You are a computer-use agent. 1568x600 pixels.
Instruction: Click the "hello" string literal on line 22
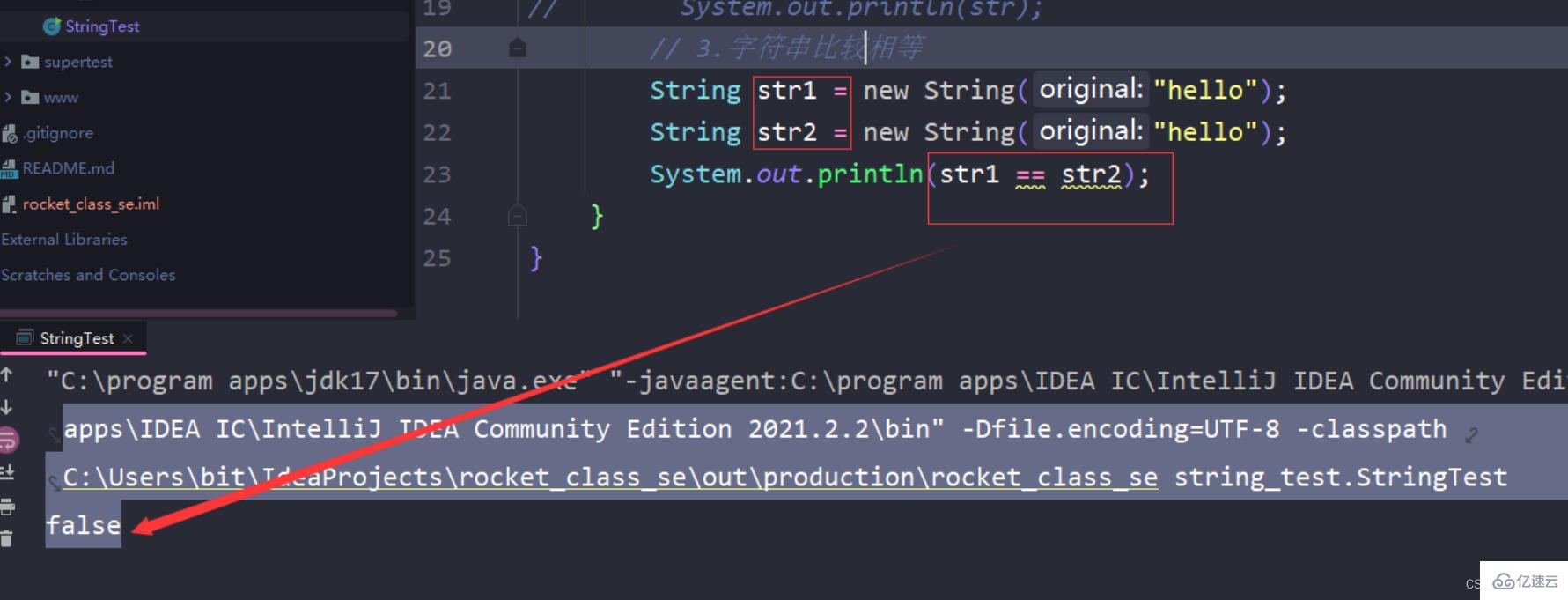[x=1206, y=132]
